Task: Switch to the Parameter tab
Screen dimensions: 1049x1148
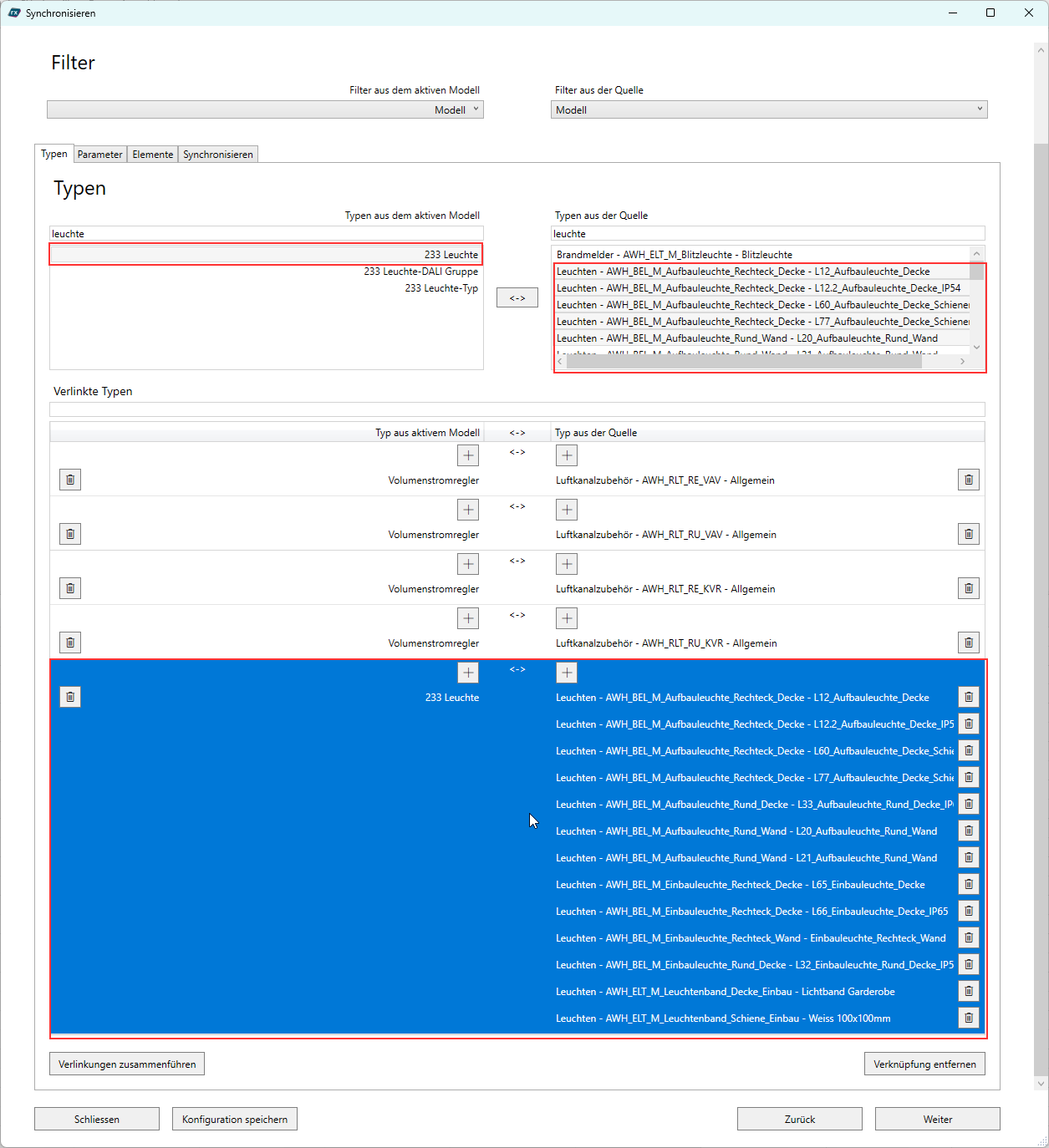Action: coord(100,155)
